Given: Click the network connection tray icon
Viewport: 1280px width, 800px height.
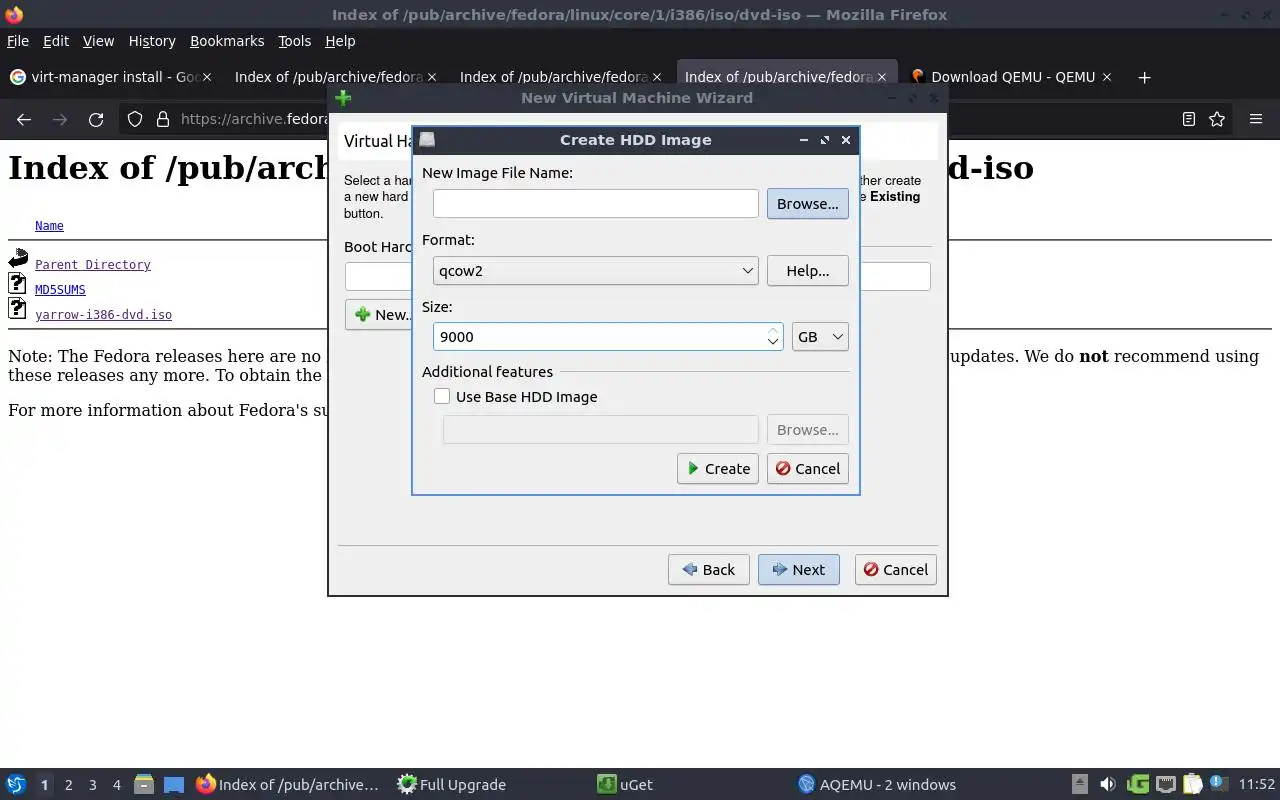Looking at the screenshot, I should click(1165, 785).
